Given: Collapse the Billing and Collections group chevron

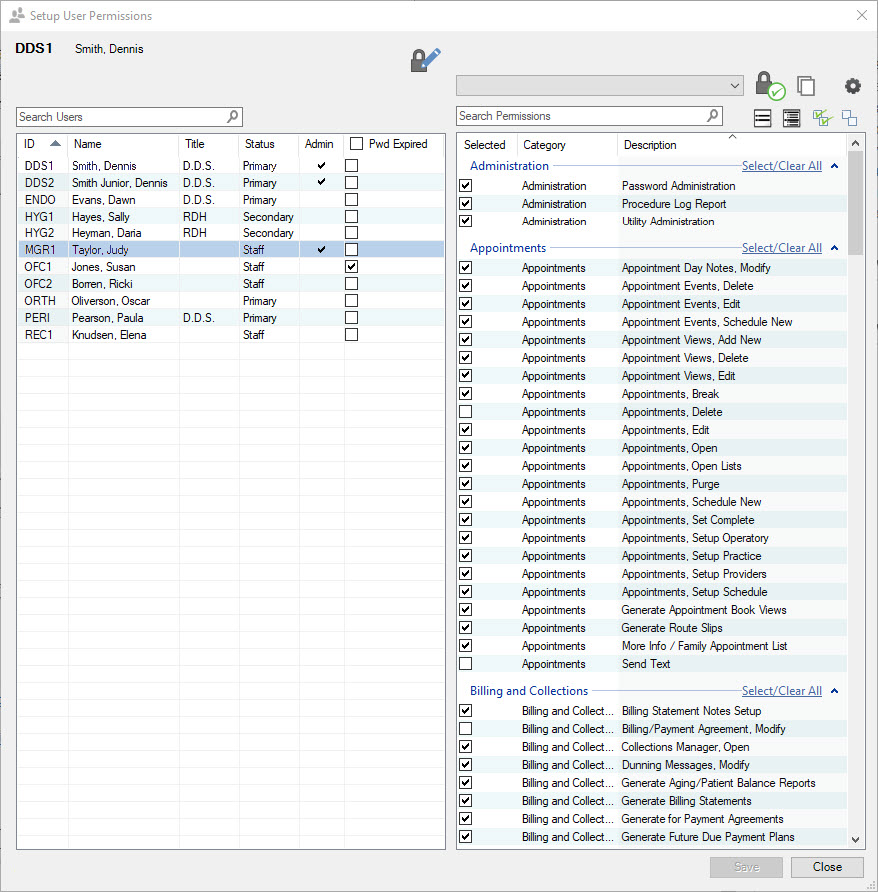Looking at the screenshot, I should (835, 691).
